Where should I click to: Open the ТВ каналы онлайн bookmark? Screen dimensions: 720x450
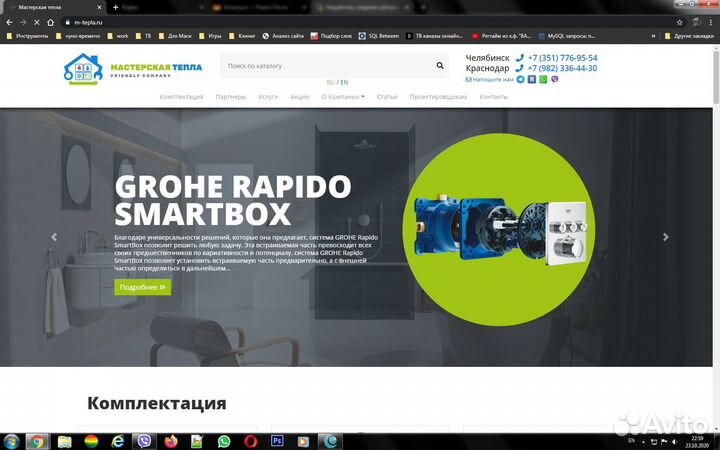(x=435, y=36)
